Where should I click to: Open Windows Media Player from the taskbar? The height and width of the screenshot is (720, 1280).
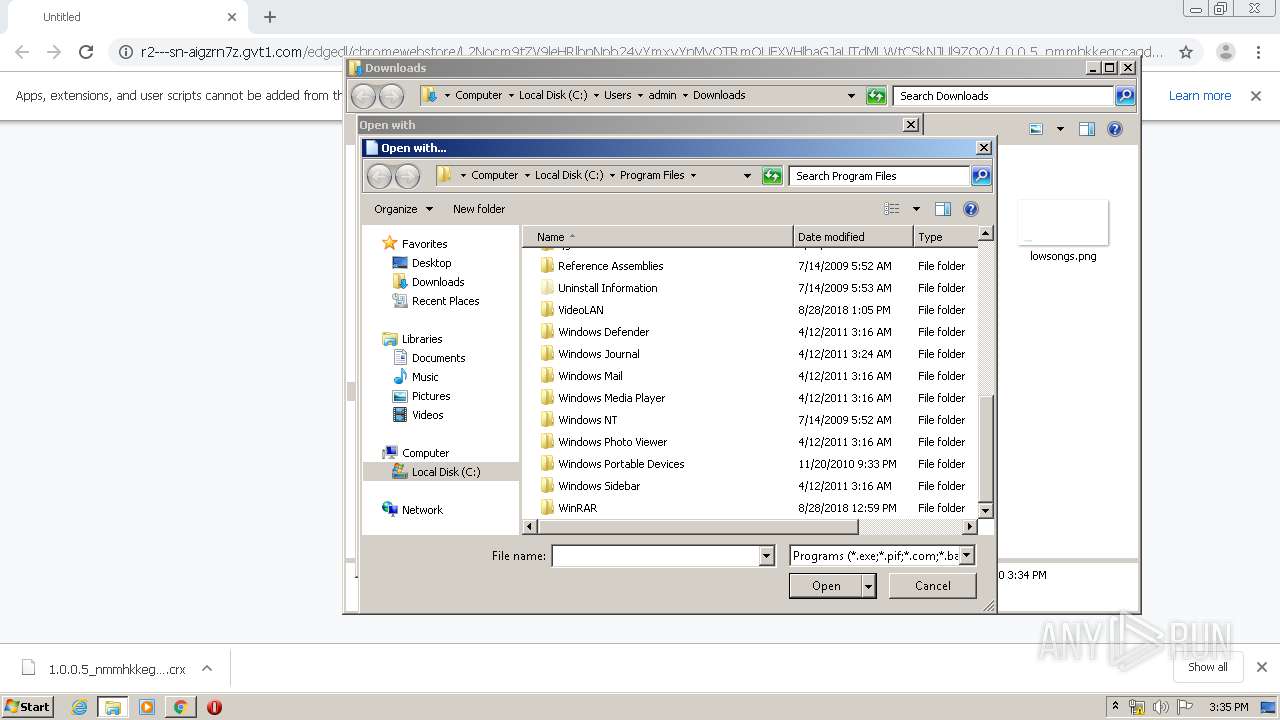coord(147,707)
